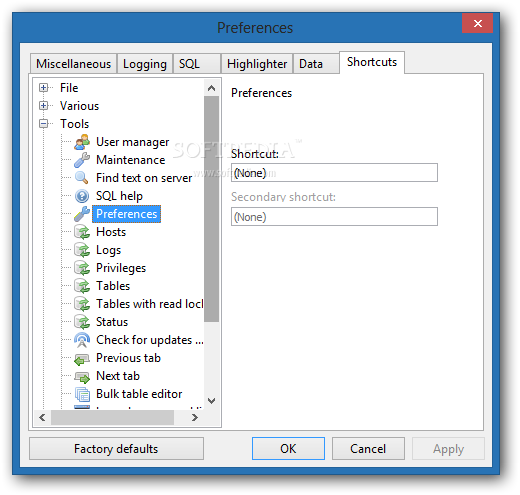Click the Shortcut input field
Screen dimensions: 520x495
click(x=334, y=173)
